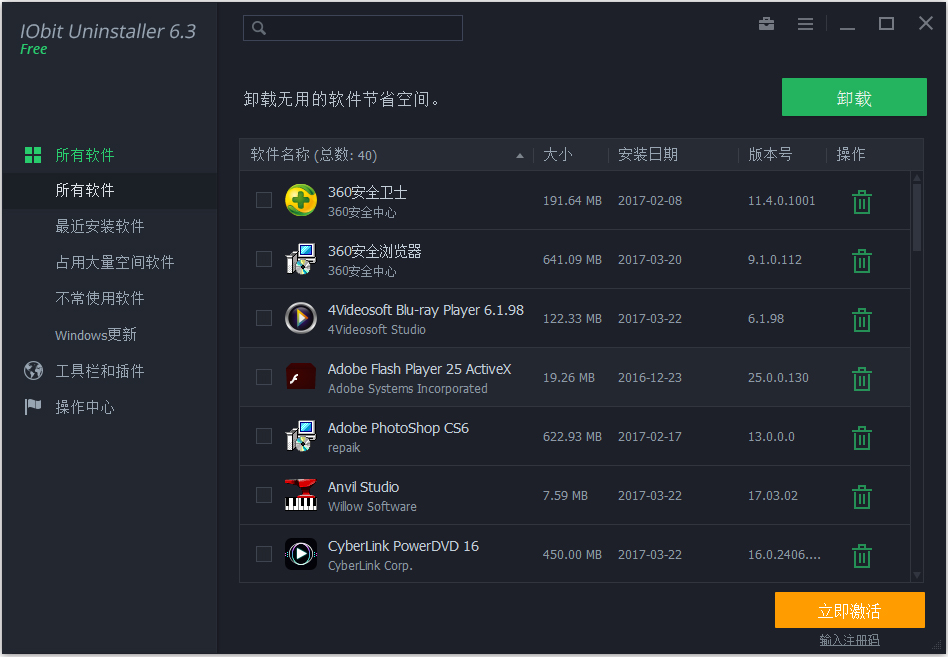Check the box for 360安全浏览器
948x657 pixels.
coord(264,259)
